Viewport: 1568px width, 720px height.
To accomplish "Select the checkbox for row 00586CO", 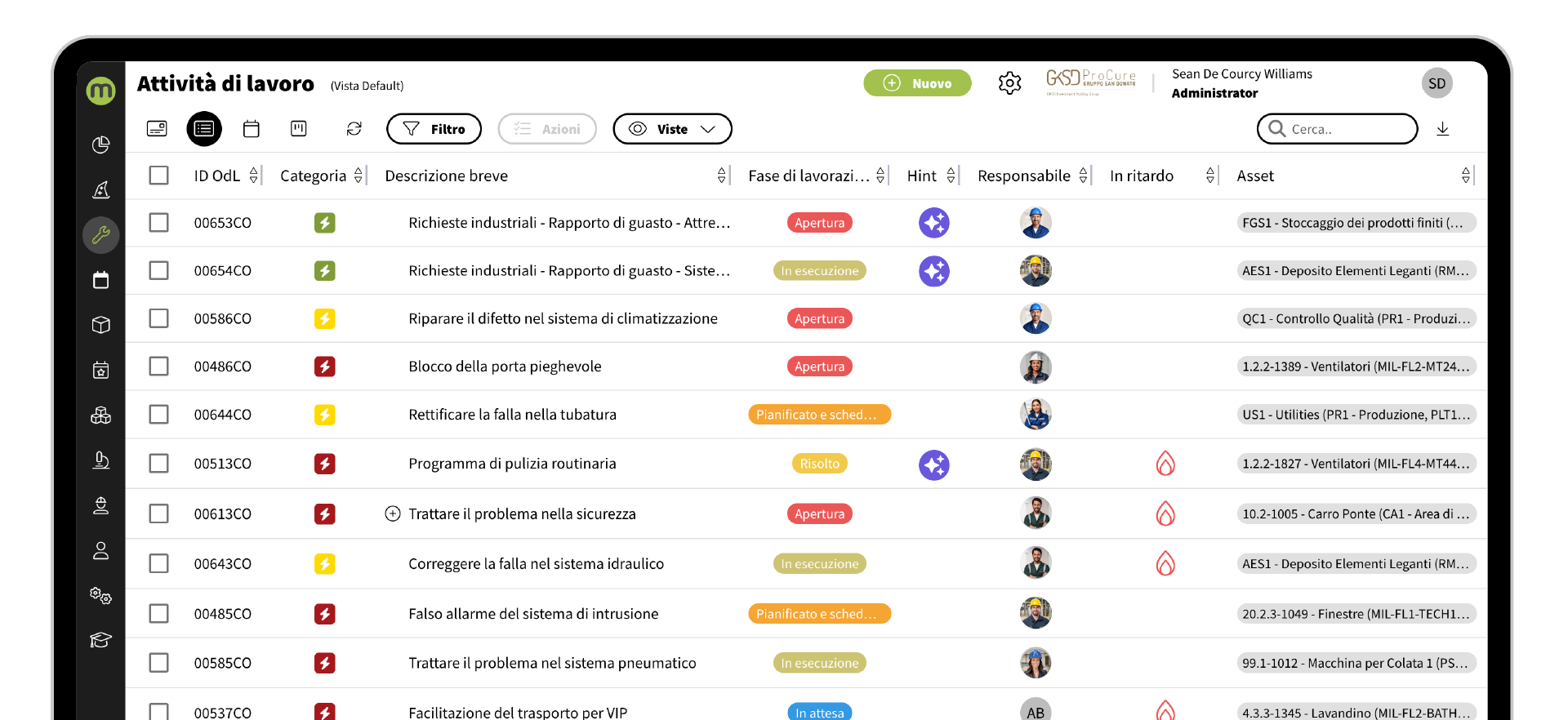I will click(x=159, y=318).
